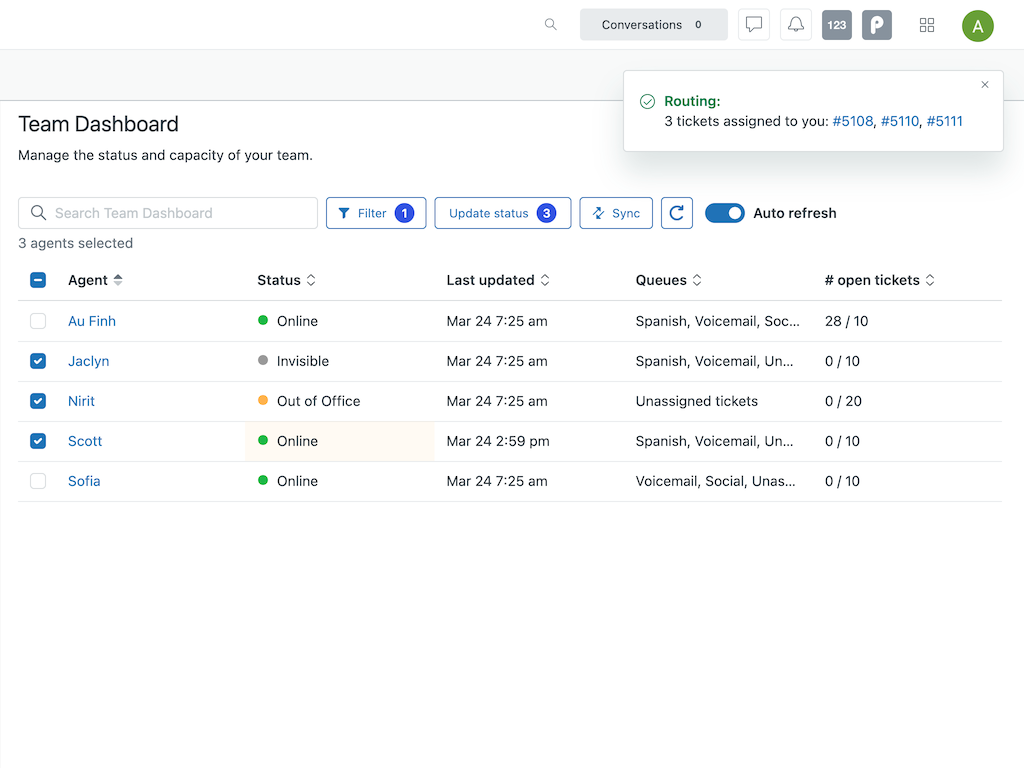Open the notifications bell

[x=795, y=24]
